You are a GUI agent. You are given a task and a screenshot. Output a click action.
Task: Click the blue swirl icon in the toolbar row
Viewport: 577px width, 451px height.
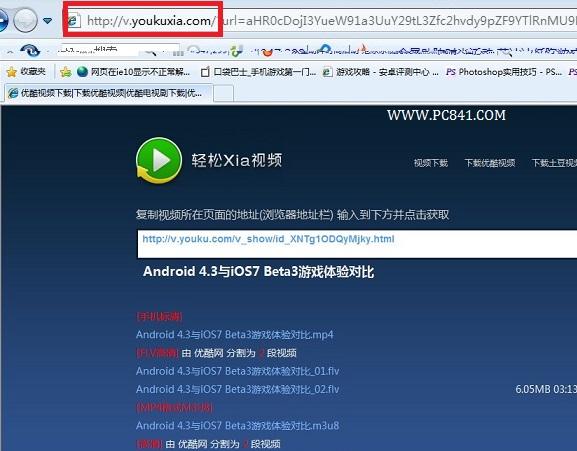30,50
